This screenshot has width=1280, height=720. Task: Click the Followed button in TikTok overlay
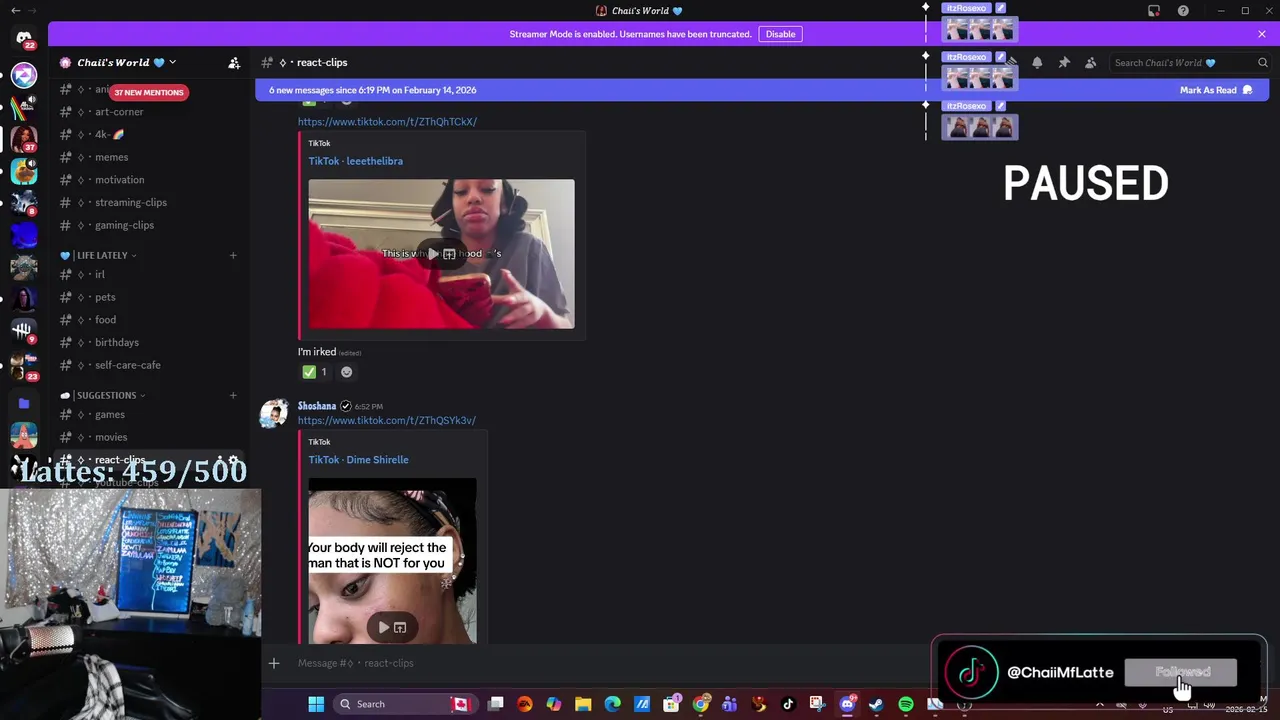pos(1181,673)
